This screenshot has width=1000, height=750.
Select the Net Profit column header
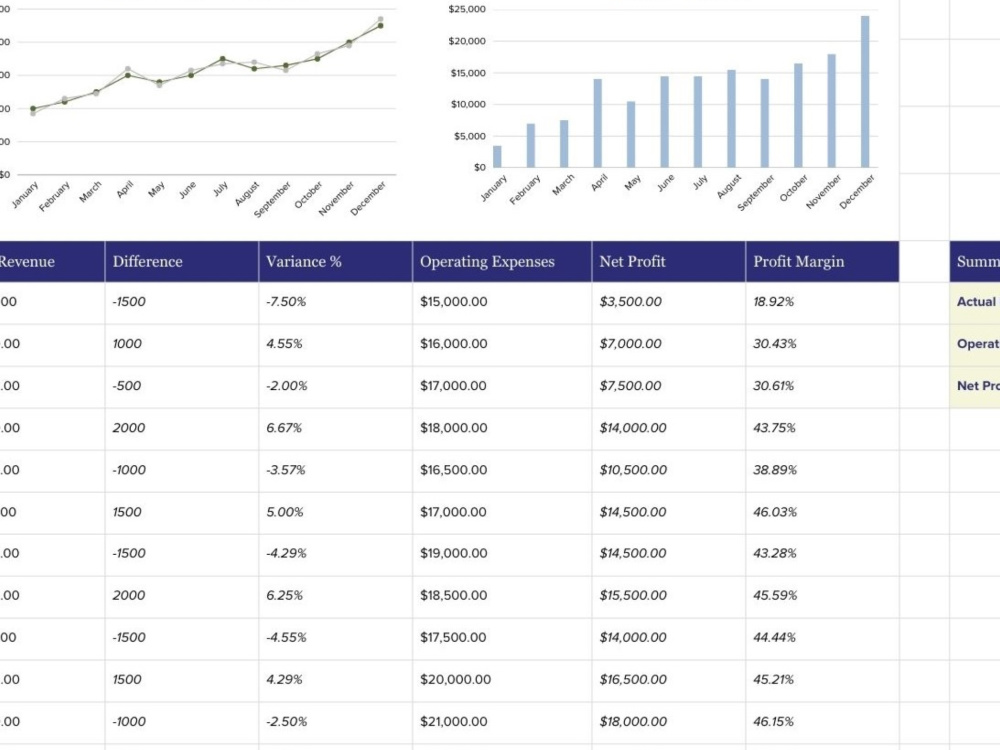pyautogui.click(x=668, y=261)
